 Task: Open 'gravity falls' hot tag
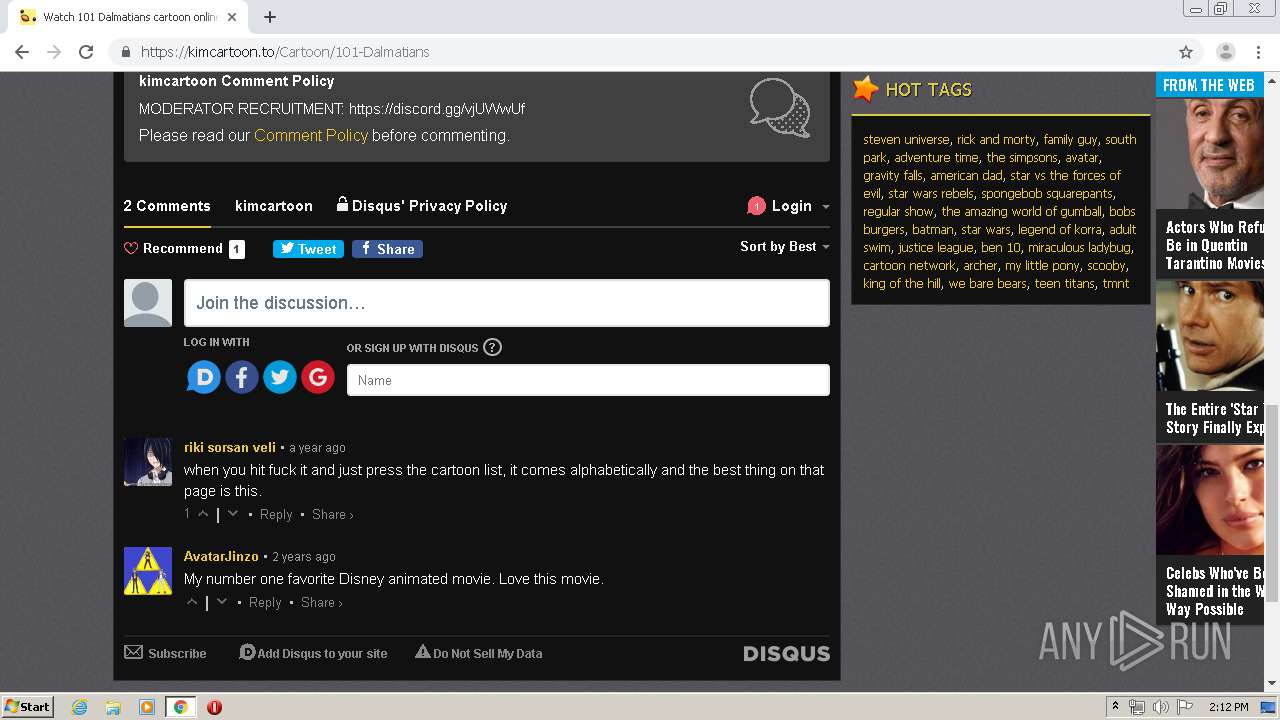(x=893, y=176)
